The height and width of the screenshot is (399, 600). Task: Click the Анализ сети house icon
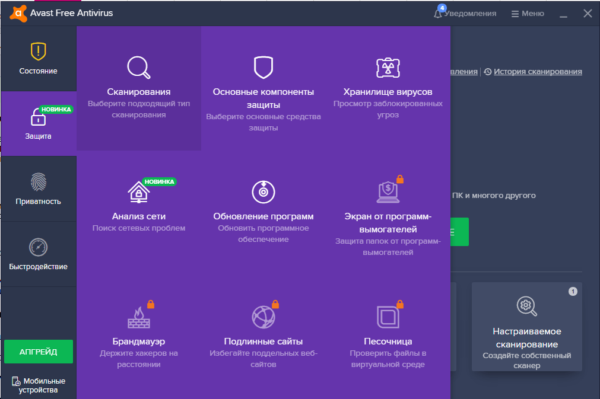139,192
